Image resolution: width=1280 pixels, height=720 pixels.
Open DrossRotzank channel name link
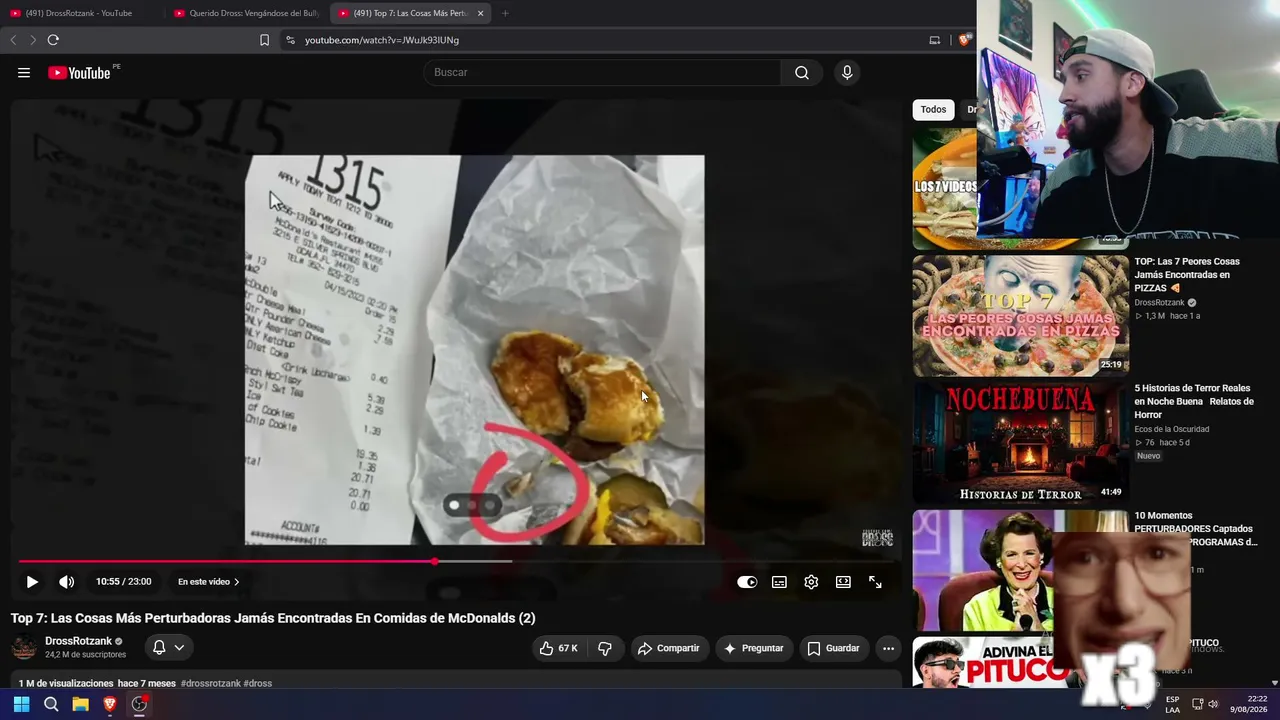(78, 641)
